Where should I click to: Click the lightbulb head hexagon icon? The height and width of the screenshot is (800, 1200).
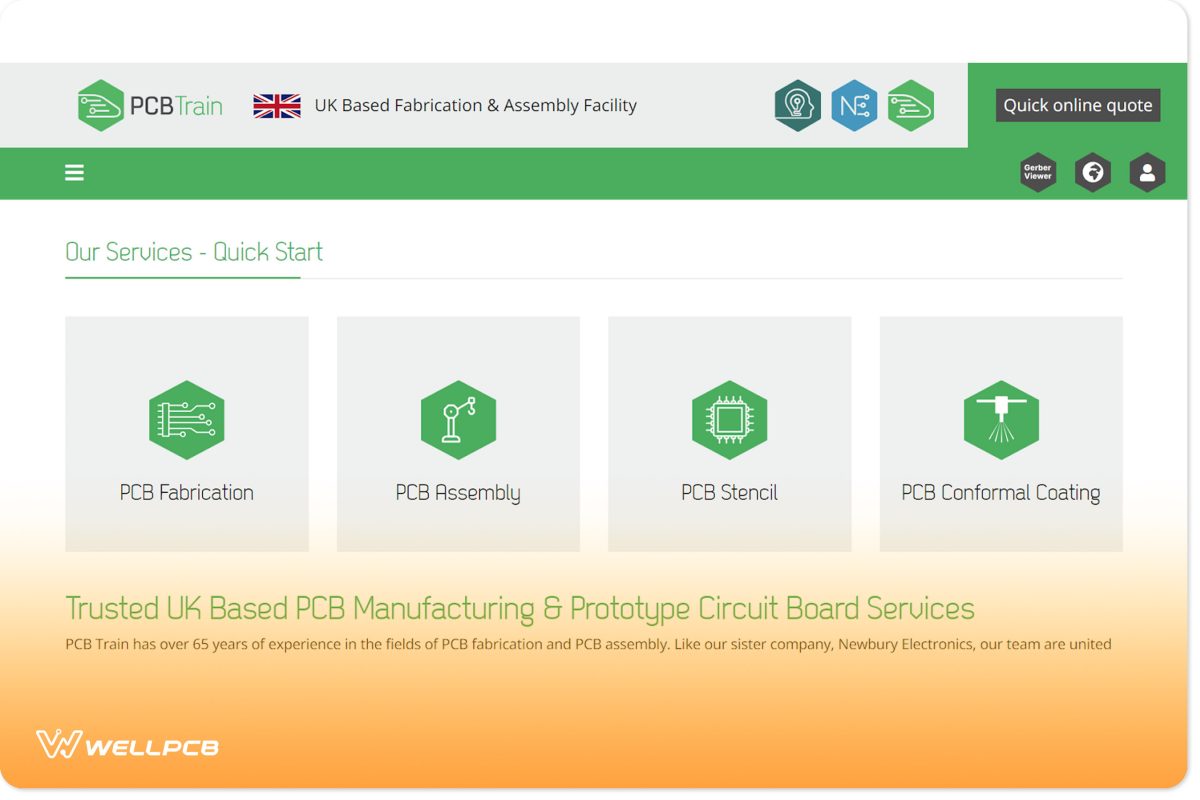coord(797,104)
